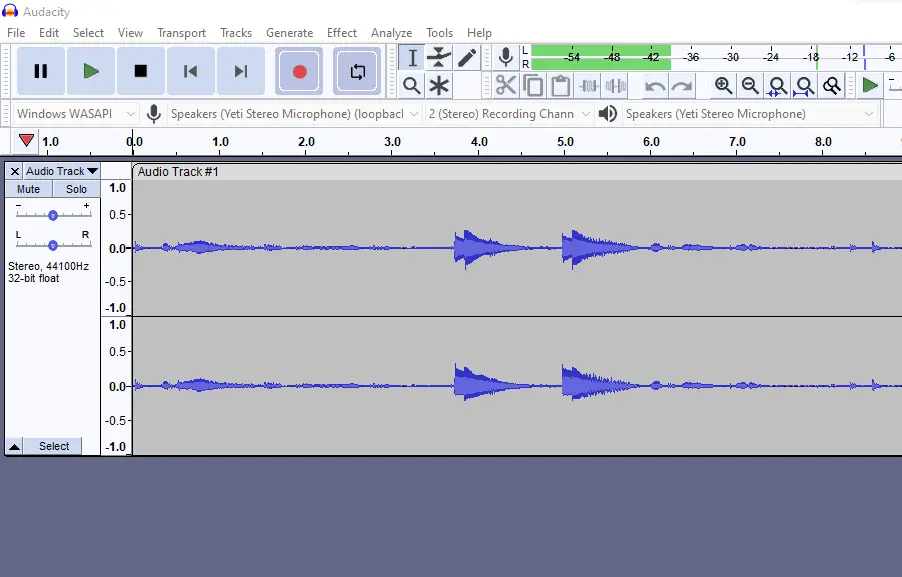
Task: Click the Undo arrow icon
Action: point(655,86)
